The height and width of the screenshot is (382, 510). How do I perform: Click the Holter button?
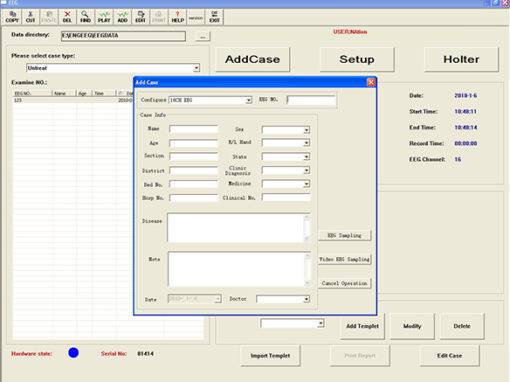coord(461,59)
